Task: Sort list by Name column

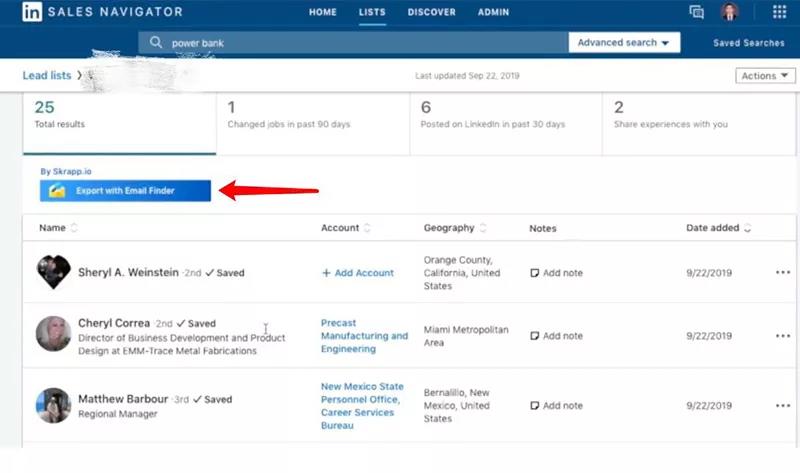Action: tap(74, 228)
